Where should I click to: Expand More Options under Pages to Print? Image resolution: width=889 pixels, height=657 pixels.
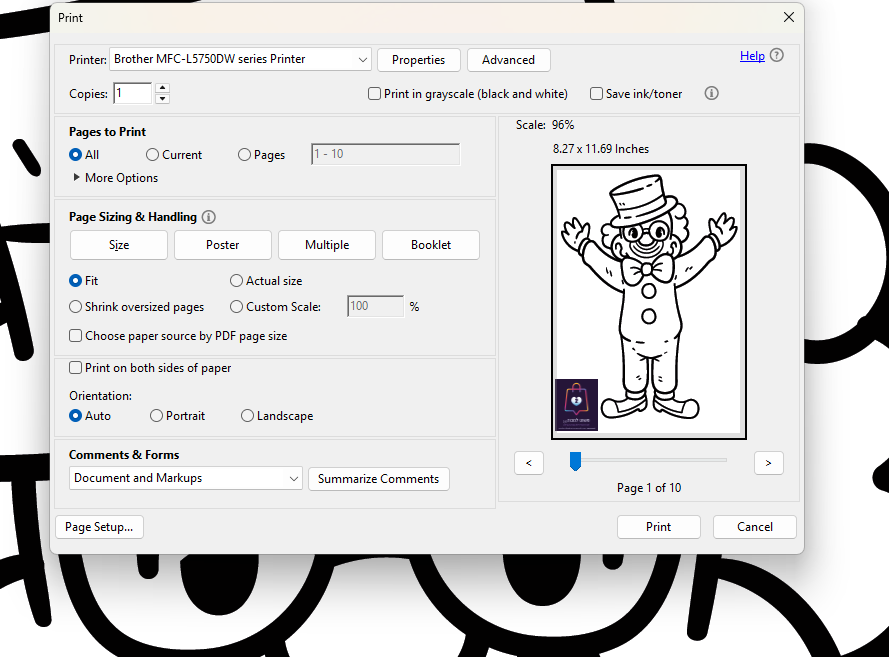click(x=116, y=177)
